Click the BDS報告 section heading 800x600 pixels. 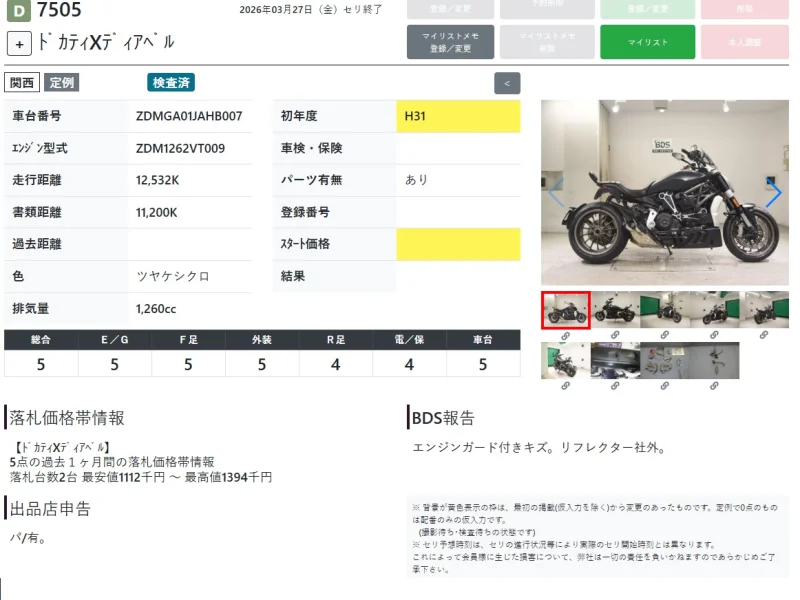tap(443, 418)
